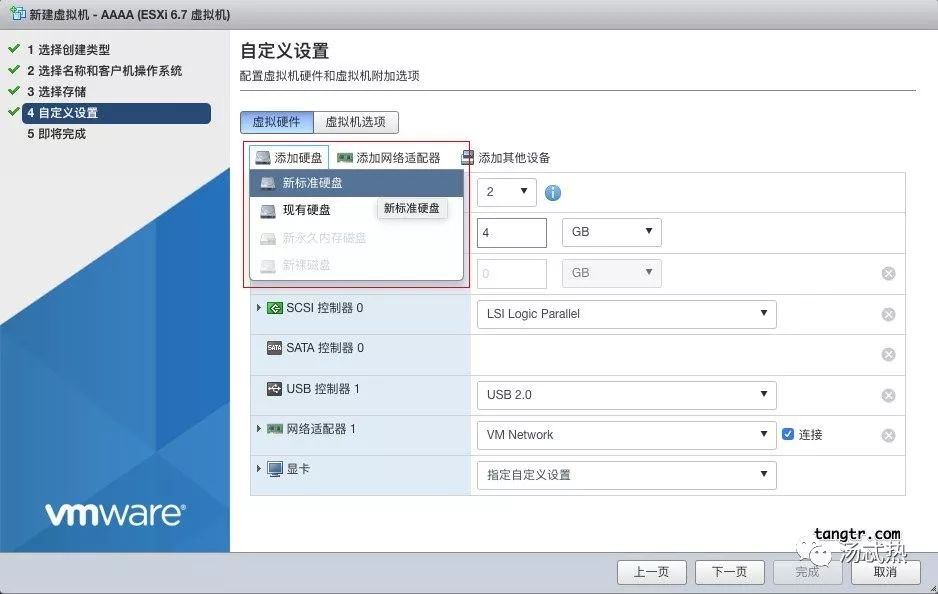Remove SATA controller 0 with its X icon
The image size is (938, 594).
coord(888,355)
